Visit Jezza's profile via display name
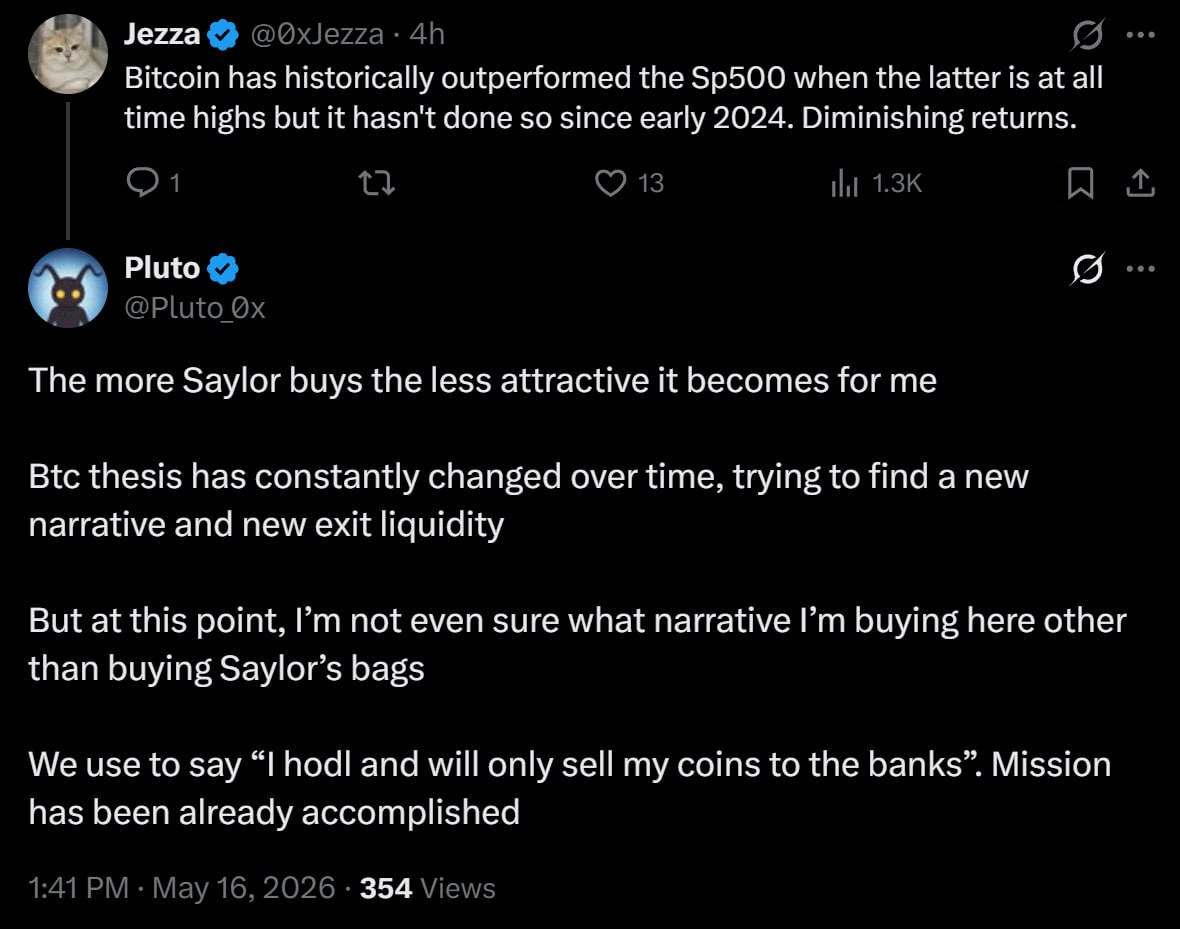 162,34
